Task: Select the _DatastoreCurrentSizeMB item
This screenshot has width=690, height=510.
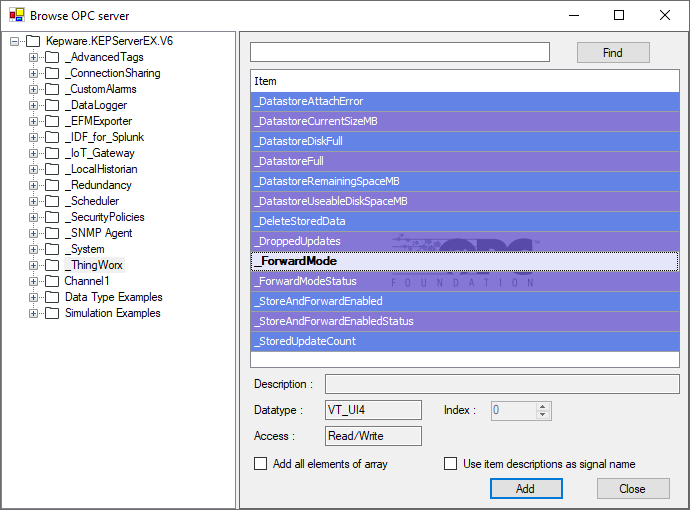Action: click(x=465, y=121)
